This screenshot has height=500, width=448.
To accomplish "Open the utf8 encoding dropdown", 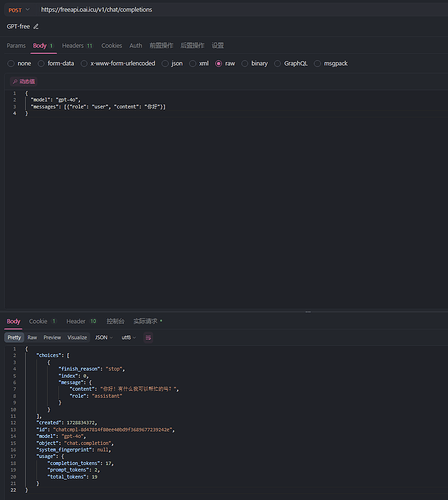I will [129, 338].
